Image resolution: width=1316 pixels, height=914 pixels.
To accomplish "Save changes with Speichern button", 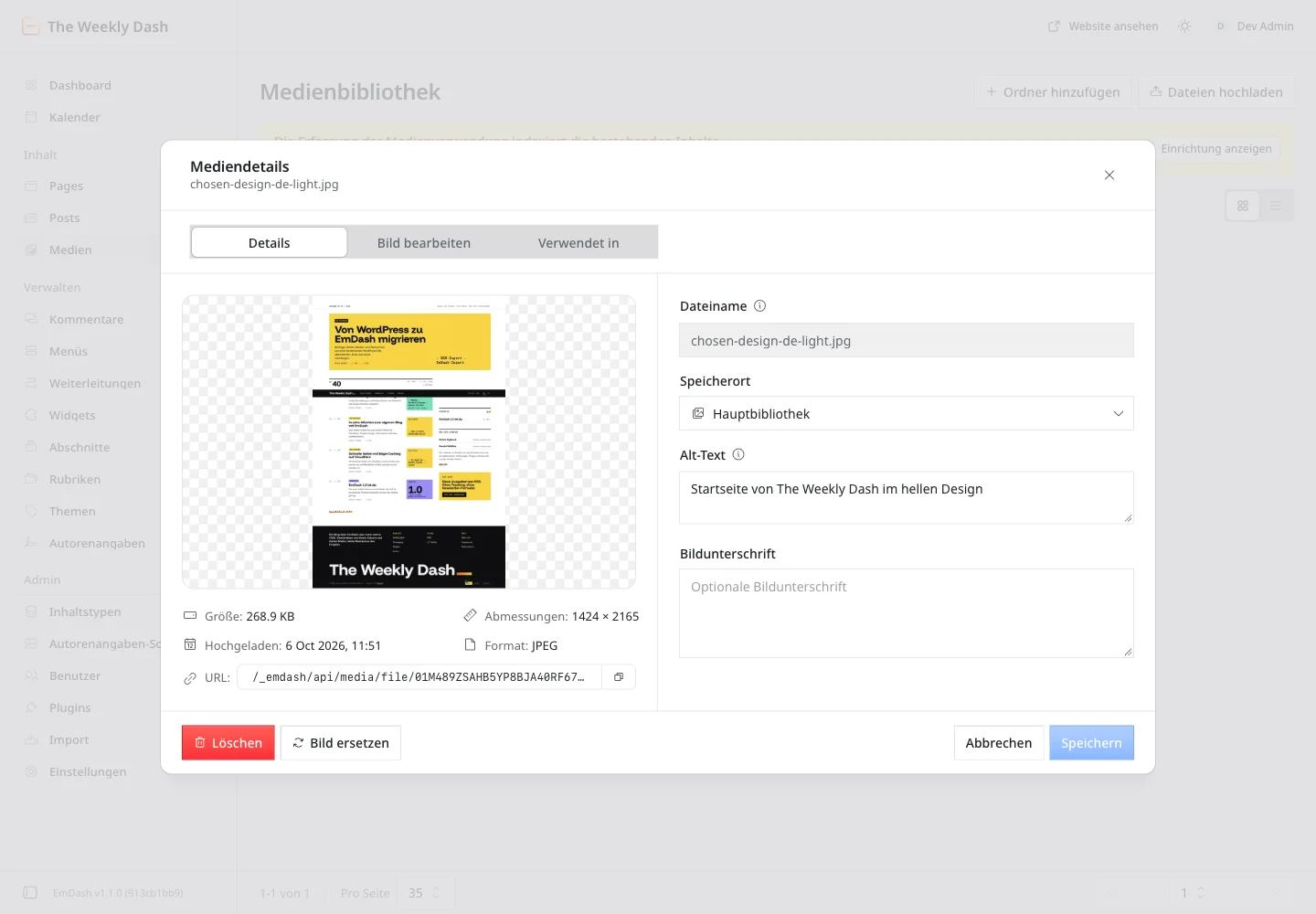I will (x=1091, y=743).
